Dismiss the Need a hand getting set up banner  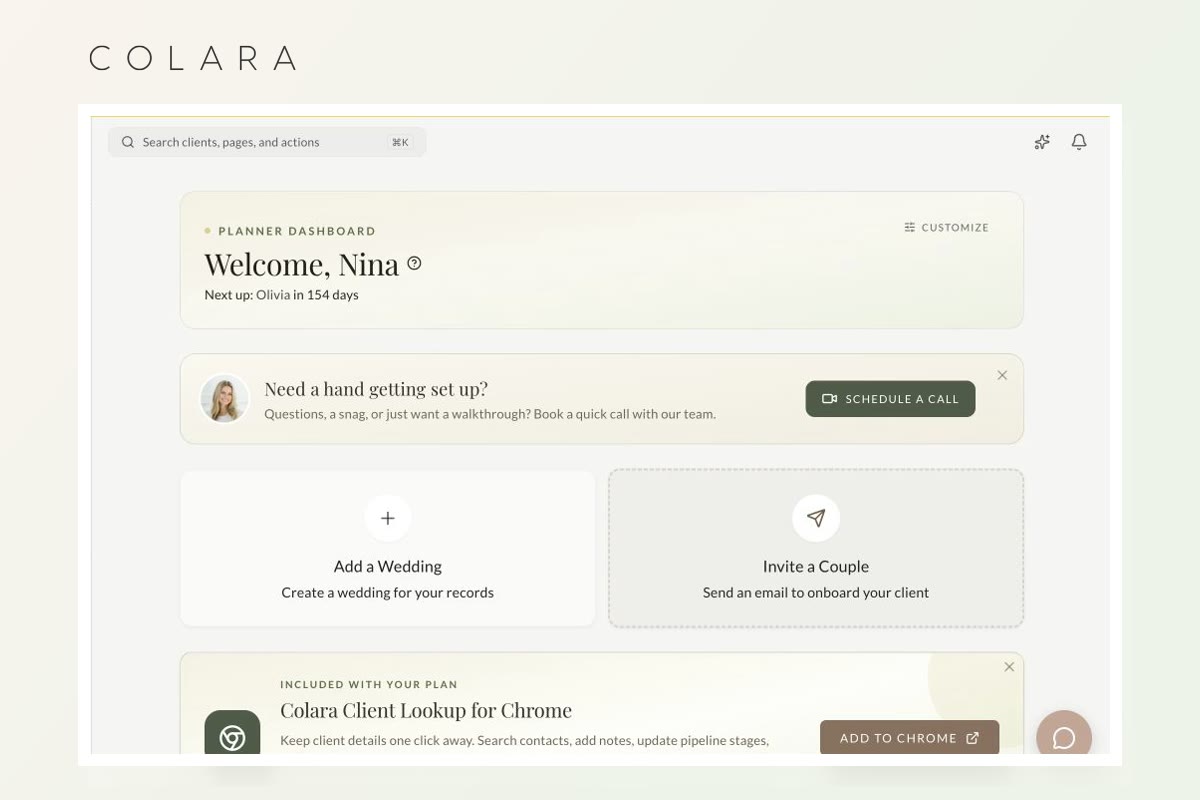(x=1002, y=375)
